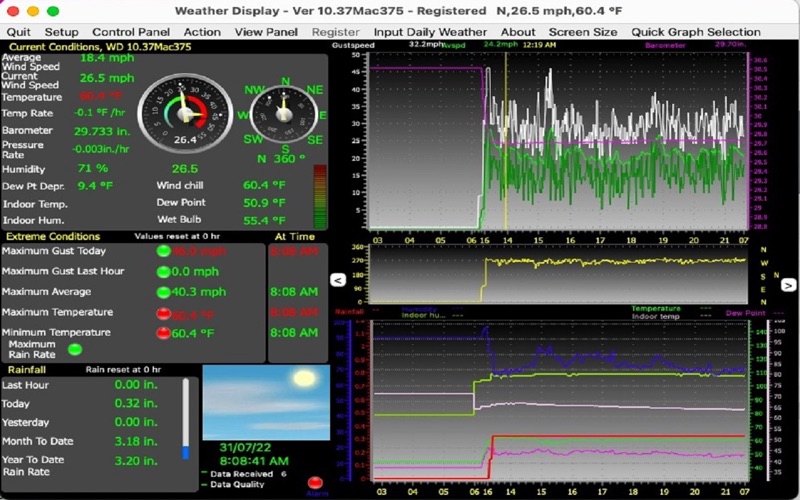800x500 pixels.
Task: Click the red light beside Minimum Temperature
Action: 163,333
